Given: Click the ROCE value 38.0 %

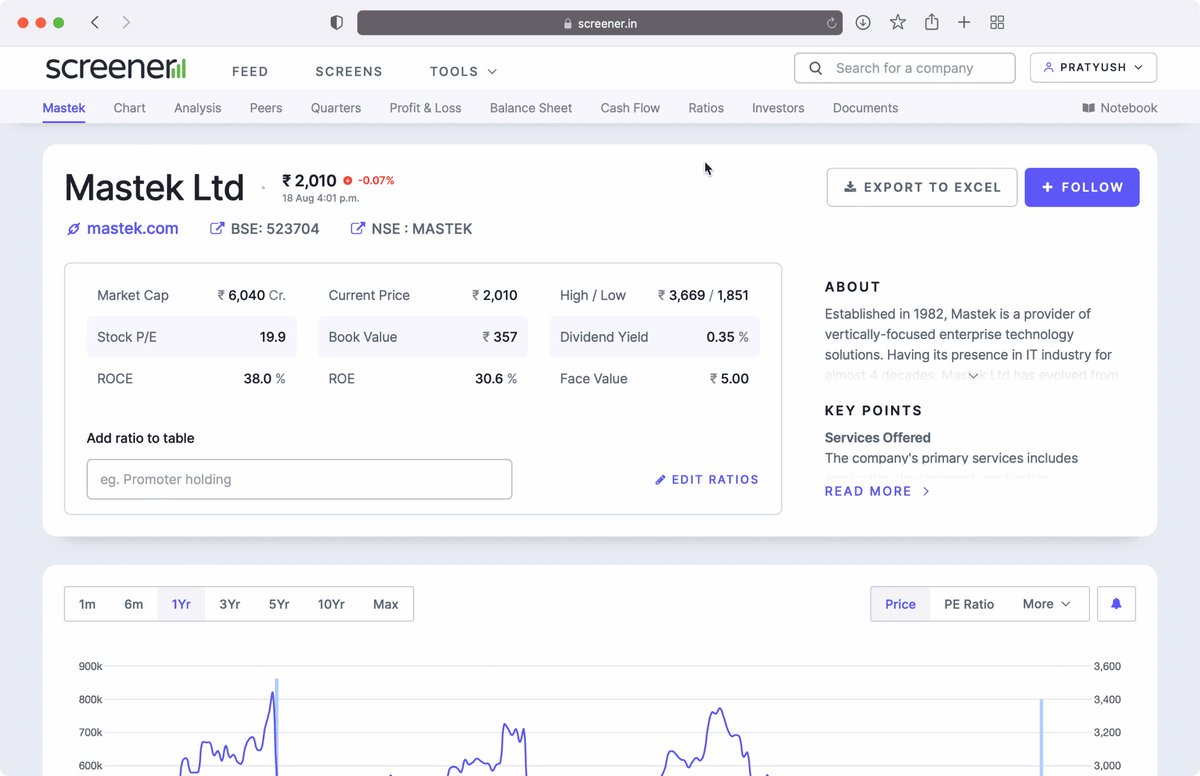Looking at the screenshot, I should click(x=265, y=379).
